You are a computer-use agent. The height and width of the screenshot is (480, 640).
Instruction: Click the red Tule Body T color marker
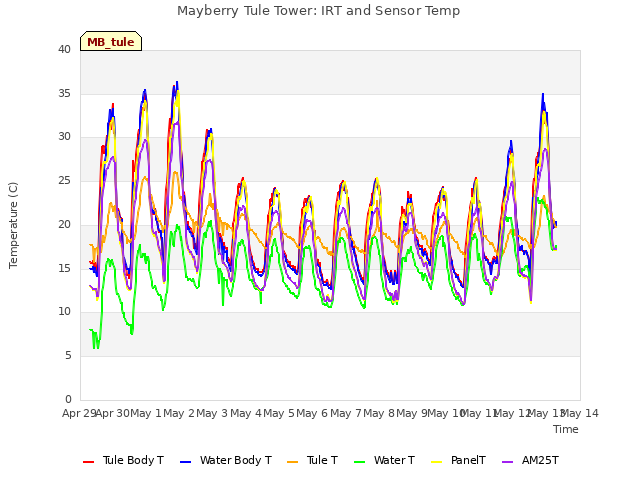88,462
